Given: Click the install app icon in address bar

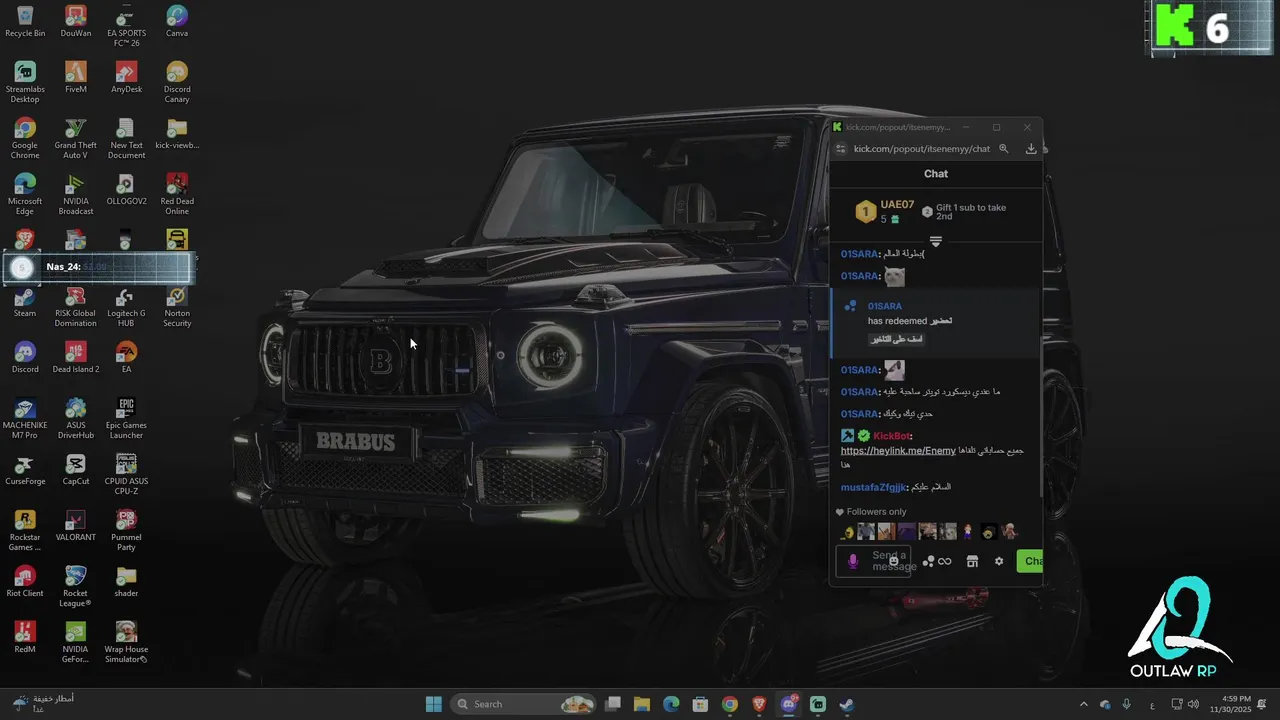Looking at the screenshot, I should click(1031, 149).
